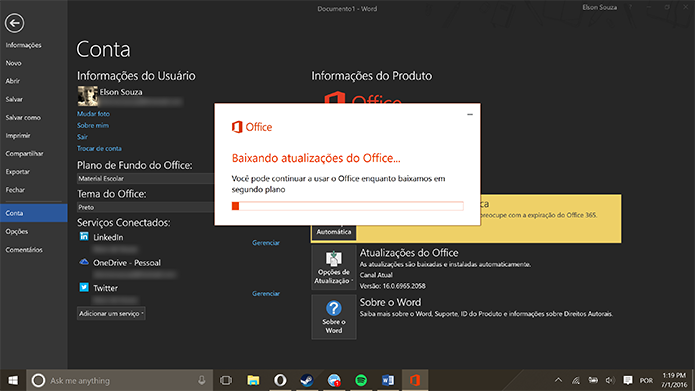Select Novo in the sidebar

(13, 63)
